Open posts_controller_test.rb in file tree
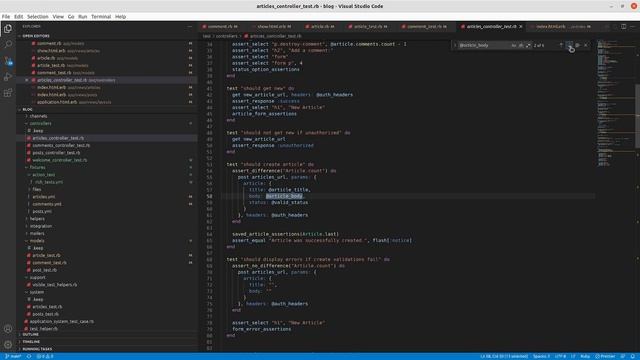640x360 pixels. click(x=107, y=153)
